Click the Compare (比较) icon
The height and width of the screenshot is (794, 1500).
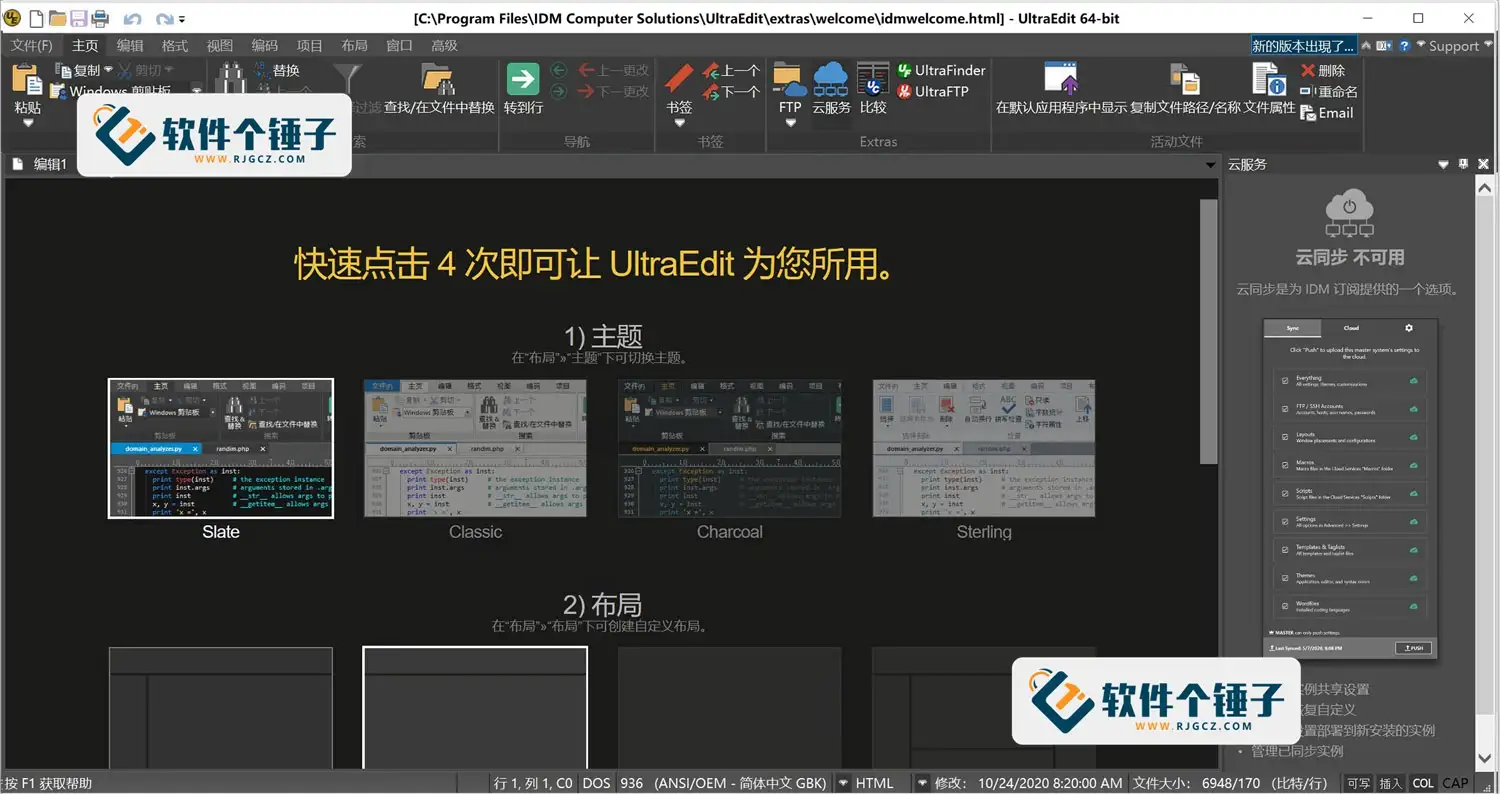click(873, 79)
